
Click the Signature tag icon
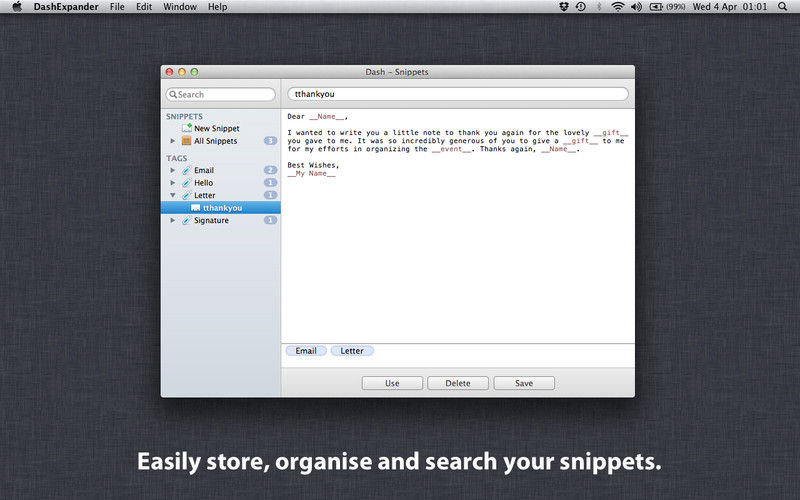click(x=187, y=220)
